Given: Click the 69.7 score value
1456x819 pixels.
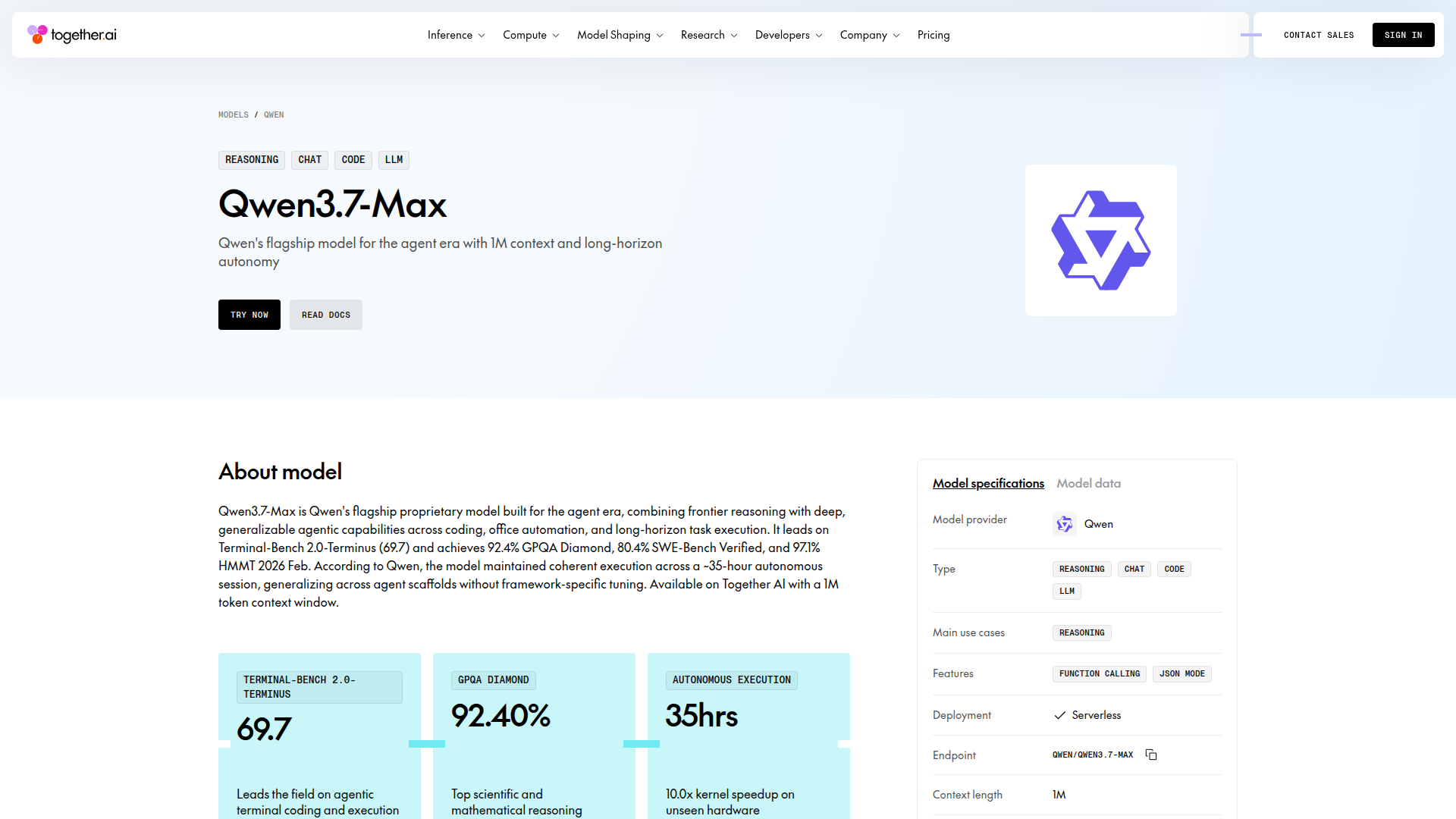Looking at the screenshot, I should pos(264,730).
